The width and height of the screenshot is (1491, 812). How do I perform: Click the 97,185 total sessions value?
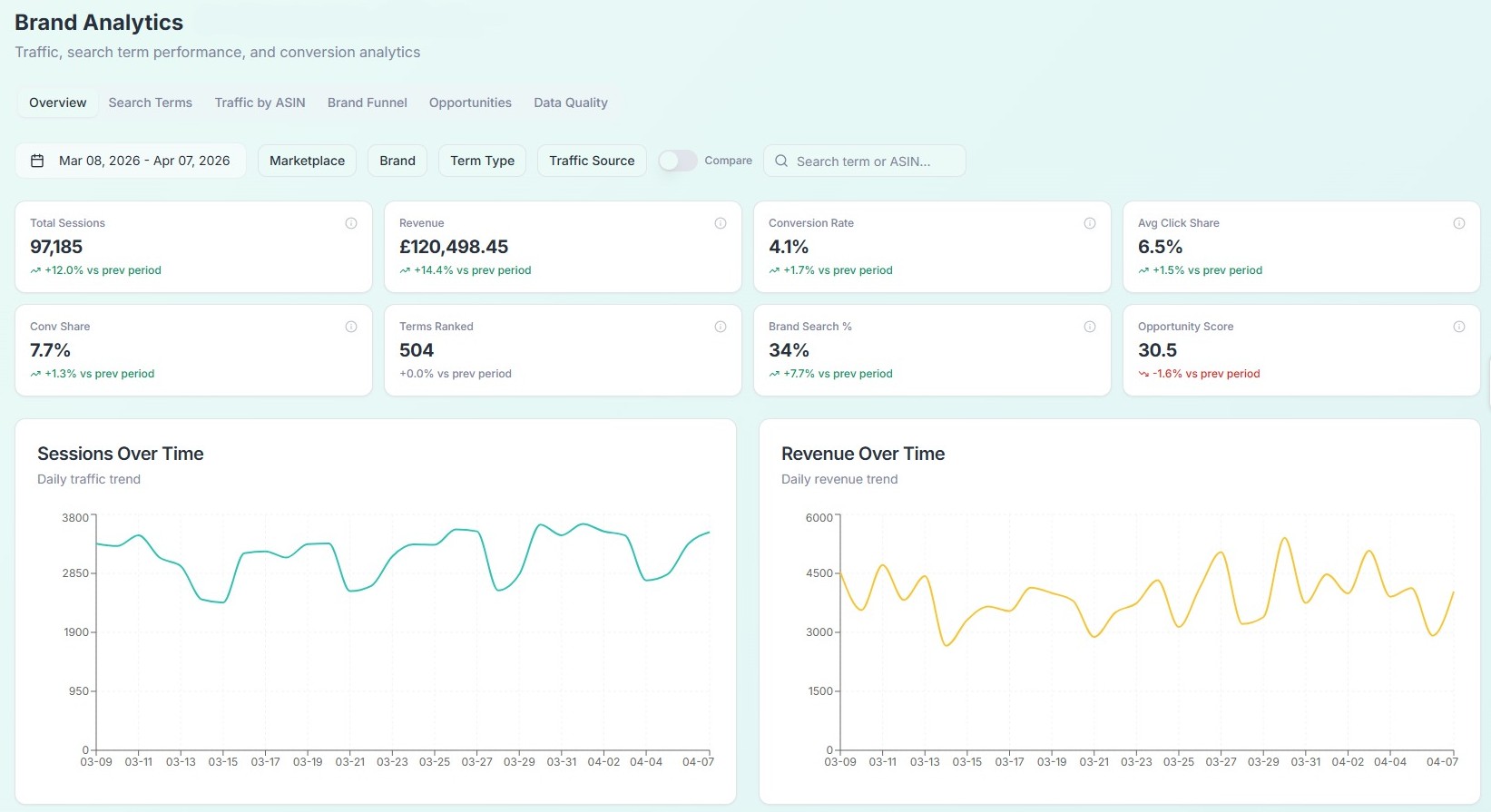56,247
